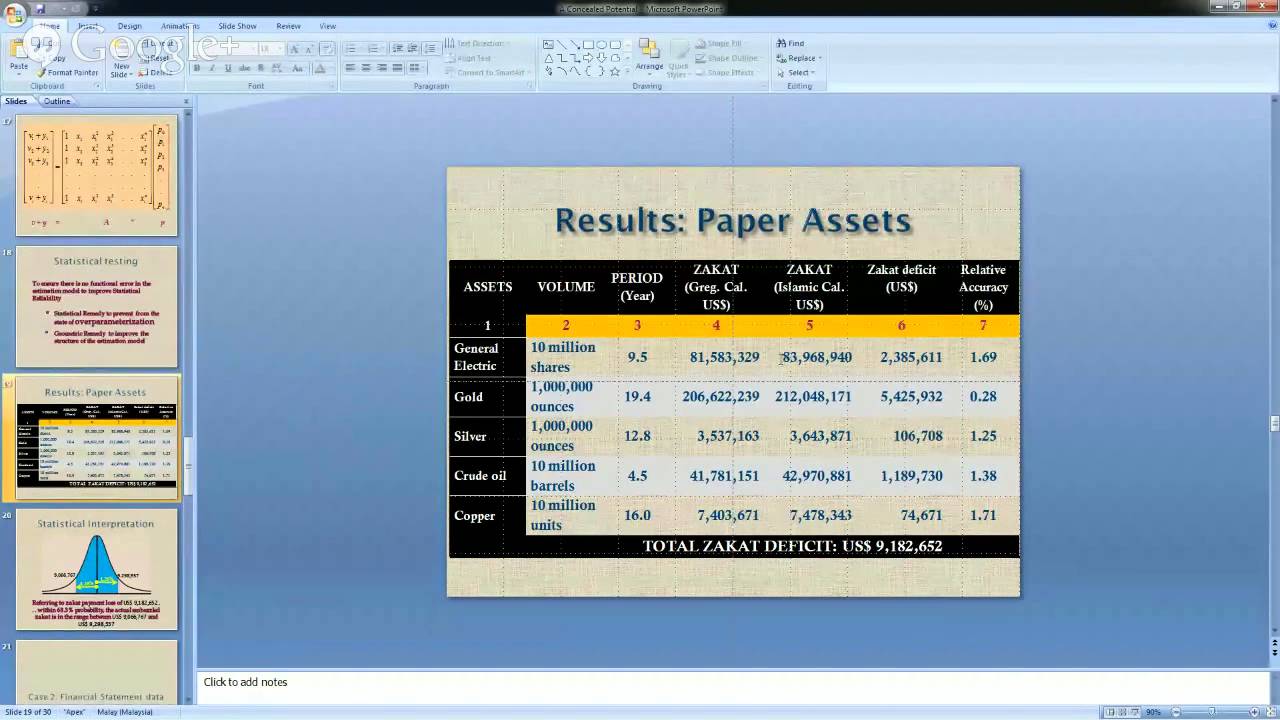Viewport: 1280px width, 720px height.
Task: Click the Format Painter tool
Action: pyautogui.click(x=68, y=72)
